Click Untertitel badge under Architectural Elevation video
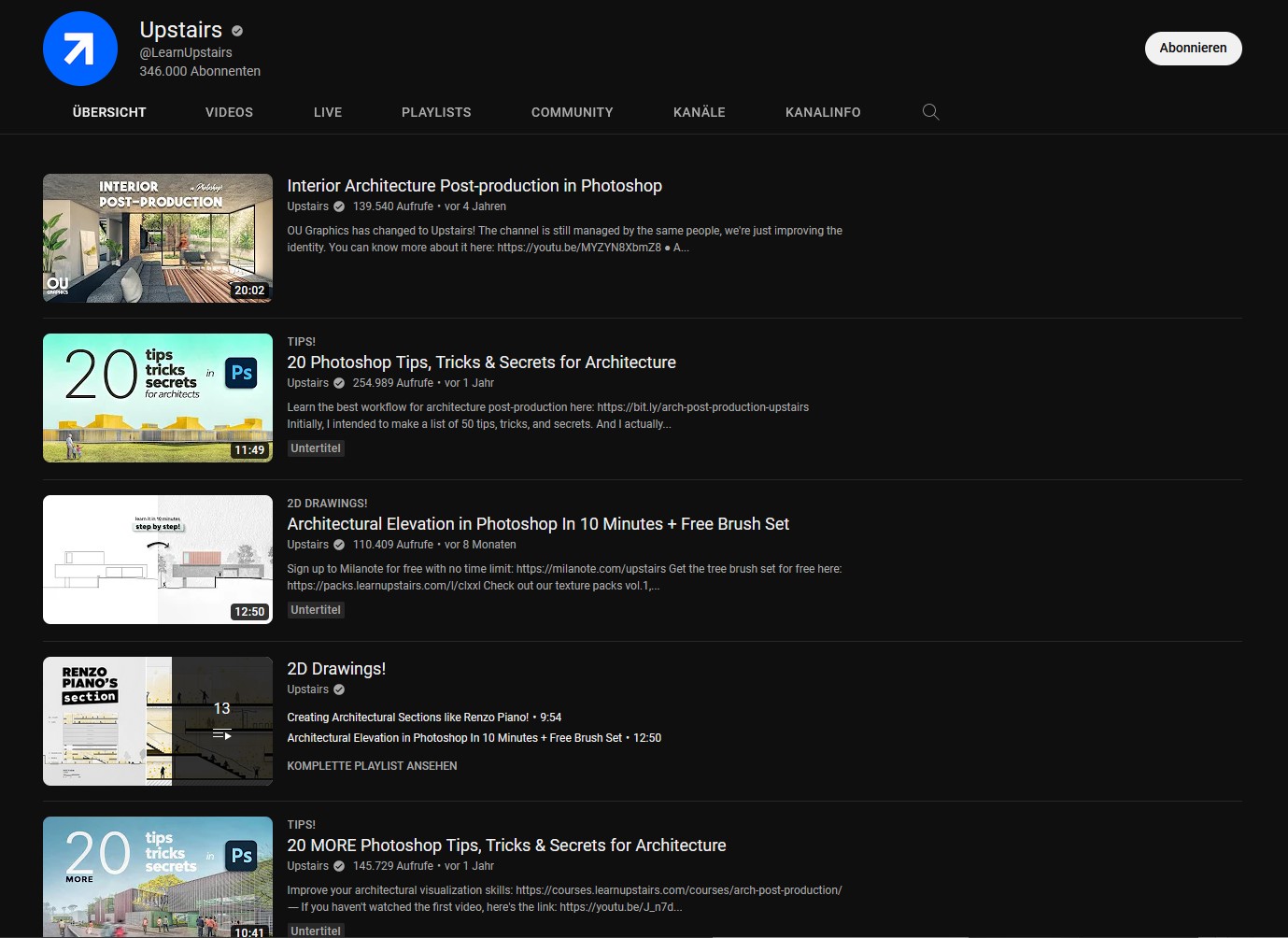Image resolution: width=1288 pixels, height=938 pixels. (x=316, y=610)
